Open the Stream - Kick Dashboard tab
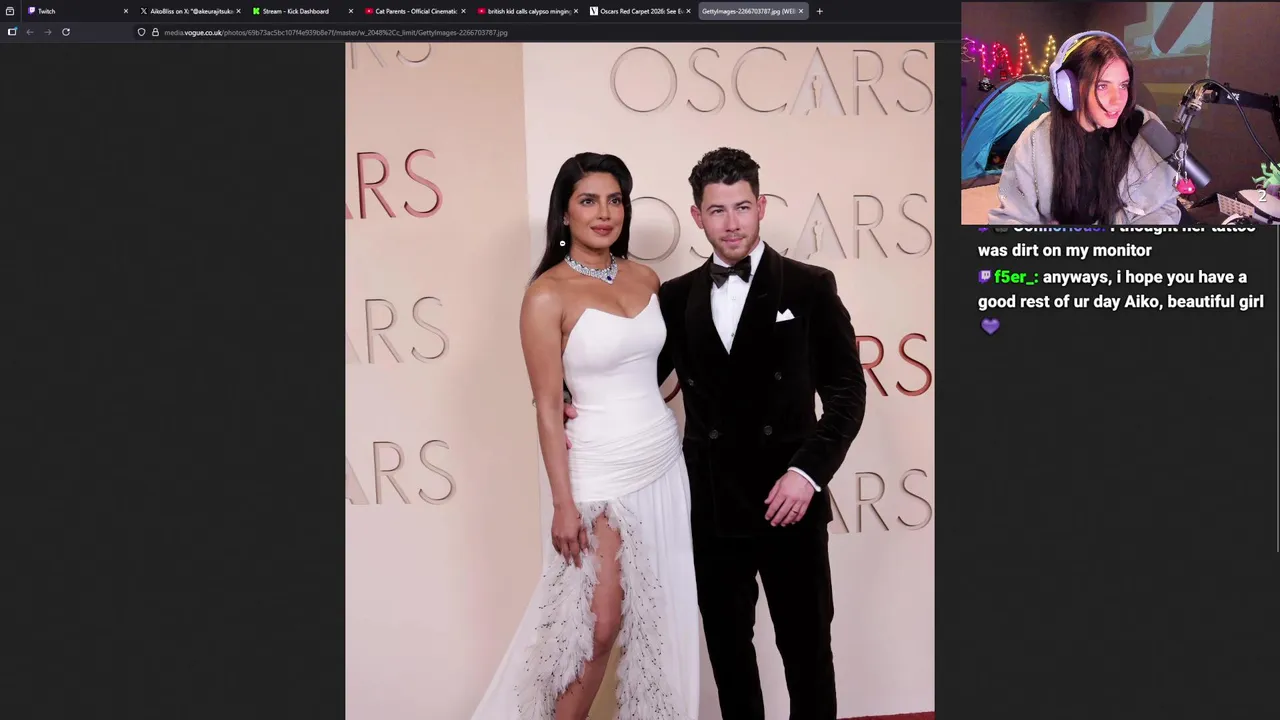The width and height of the screenshot is (1280, 720). [303, 11]
